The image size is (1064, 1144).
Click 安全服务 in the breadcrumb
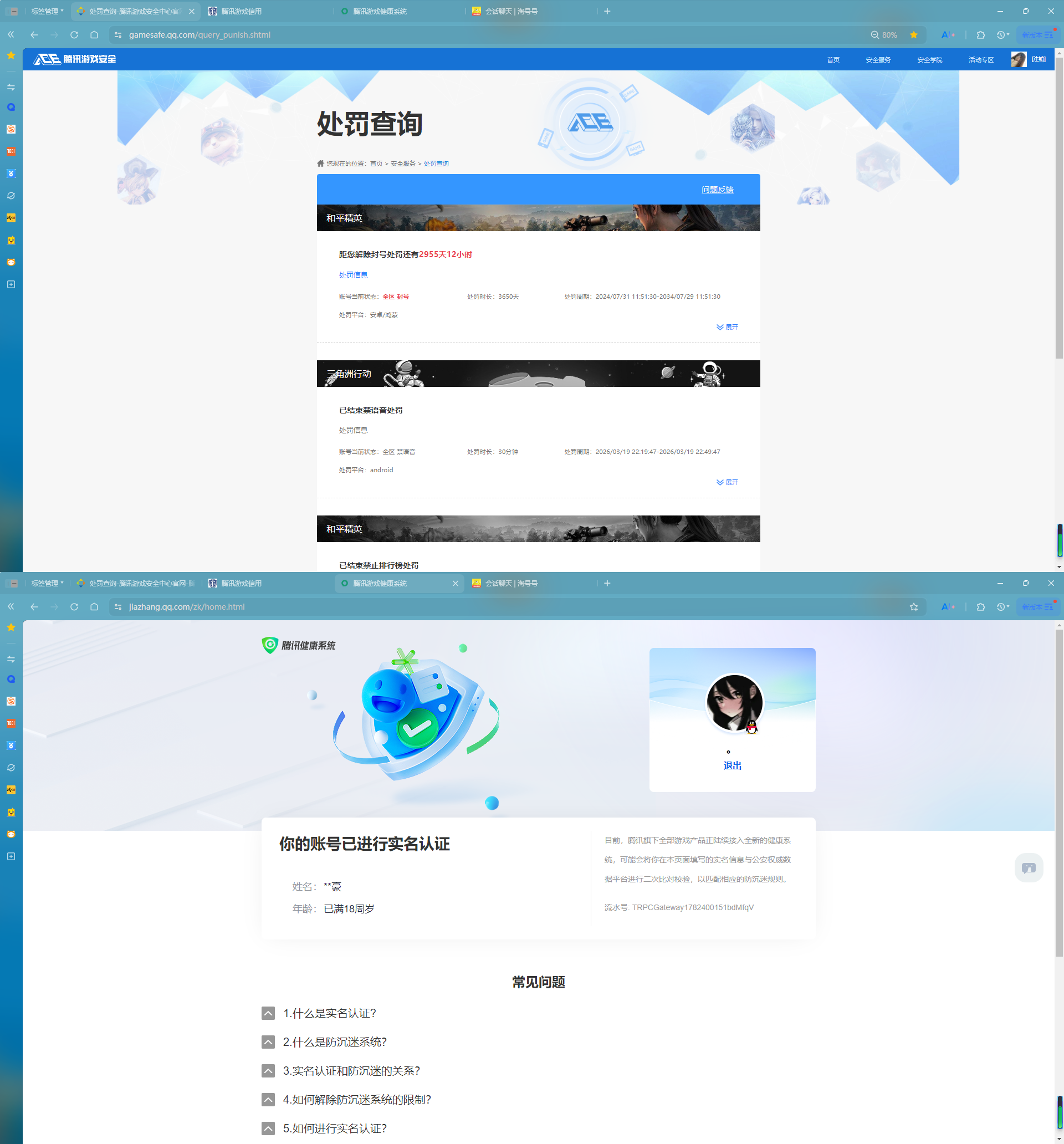pyautogui.click(x=403, y=164)
